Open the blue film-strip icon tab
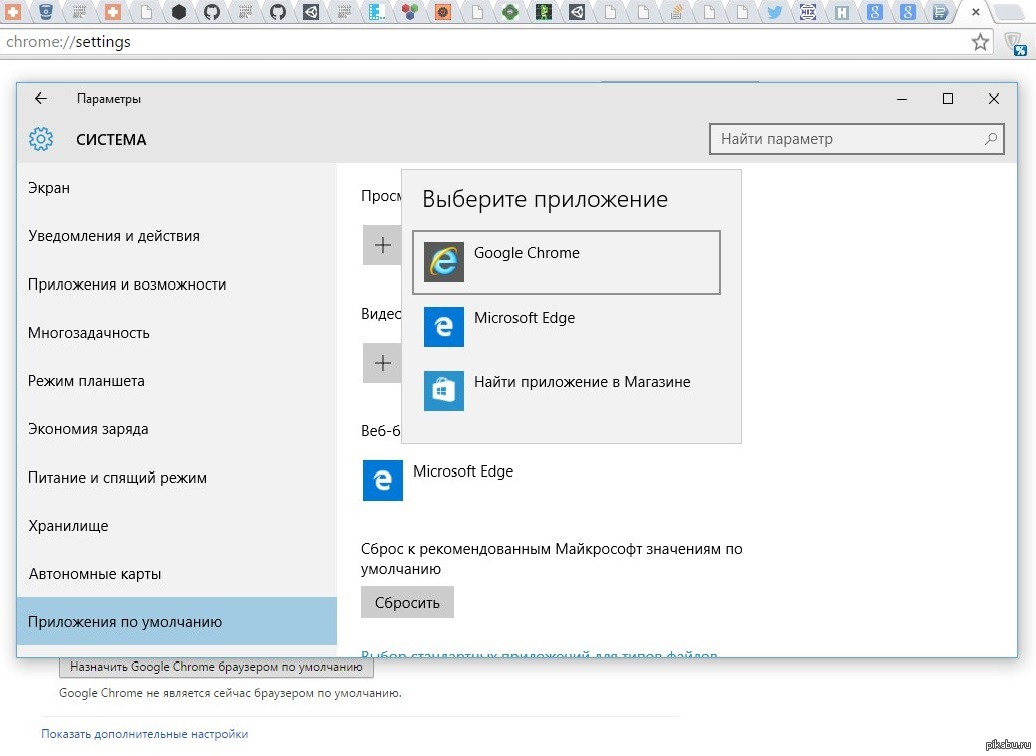Image resolution: width=1036 pixels, height=756 pixels. click(377, 11)
